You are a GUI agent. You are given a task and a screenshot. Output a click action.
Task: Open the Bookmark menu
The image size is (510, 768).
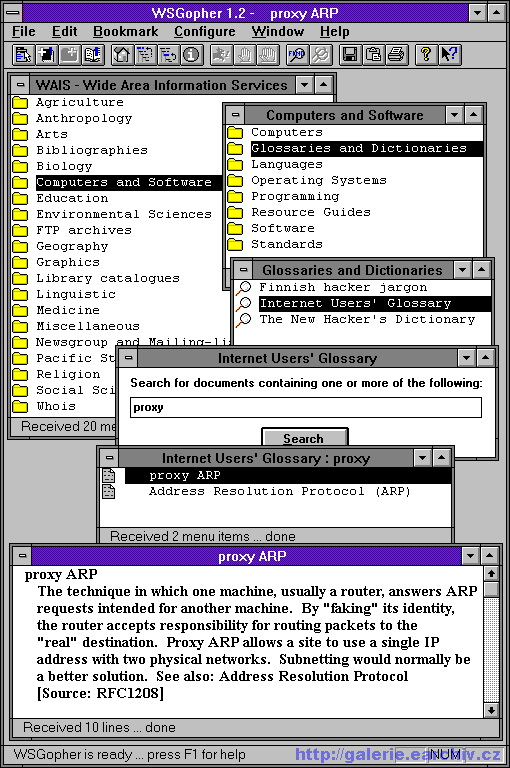[x=125, y=31]
